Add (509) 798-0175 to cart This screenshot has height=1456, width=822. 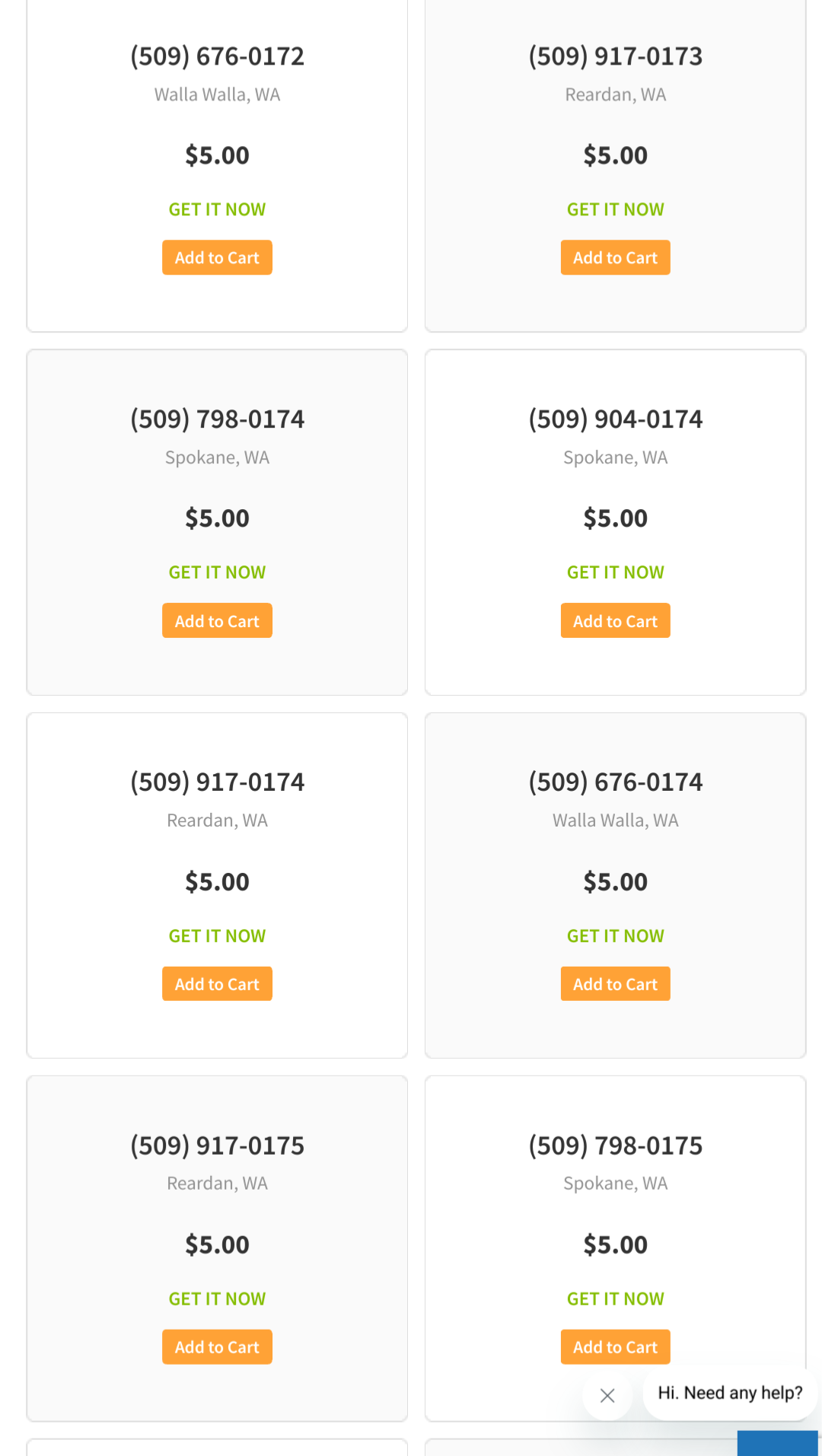(x=615, y=1347)
